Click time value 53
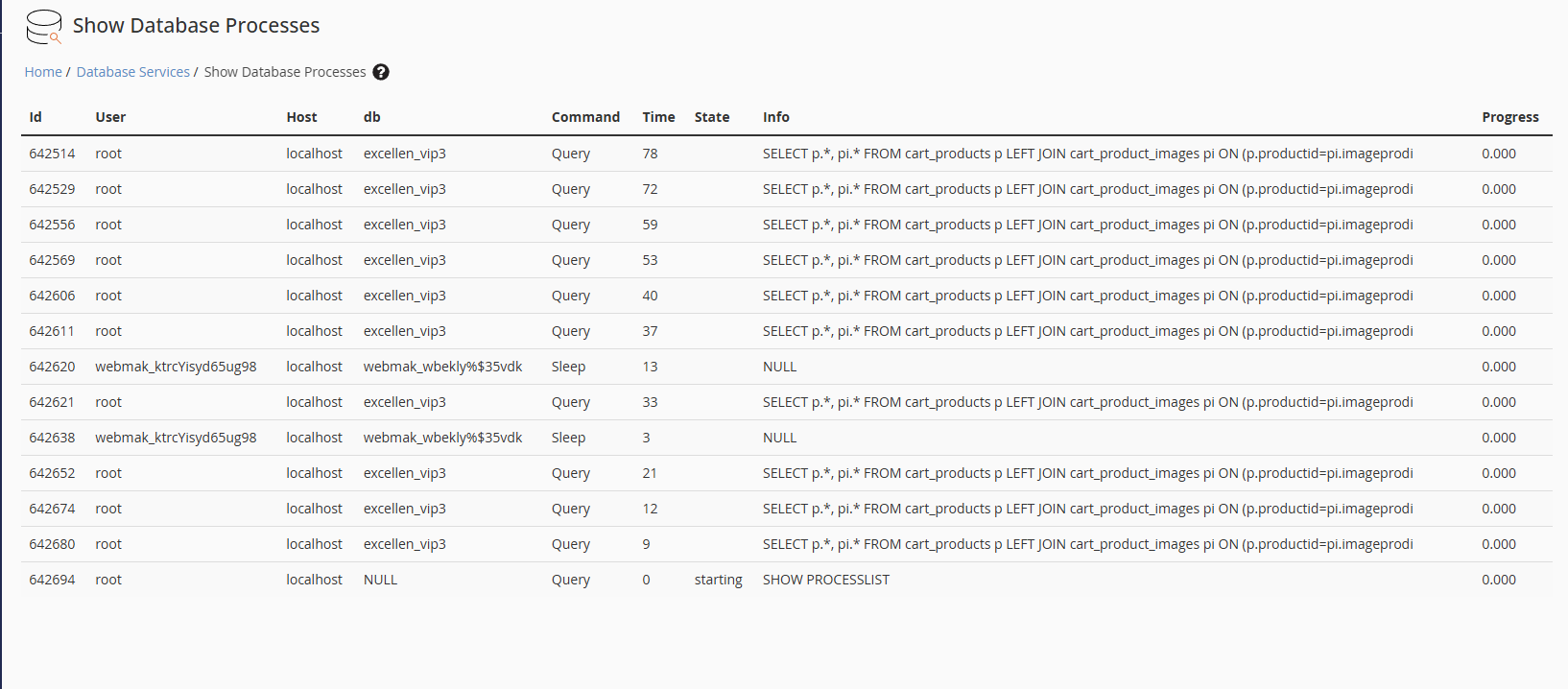1568x689 pixels. pyautogui.click(x=650, y=260)
